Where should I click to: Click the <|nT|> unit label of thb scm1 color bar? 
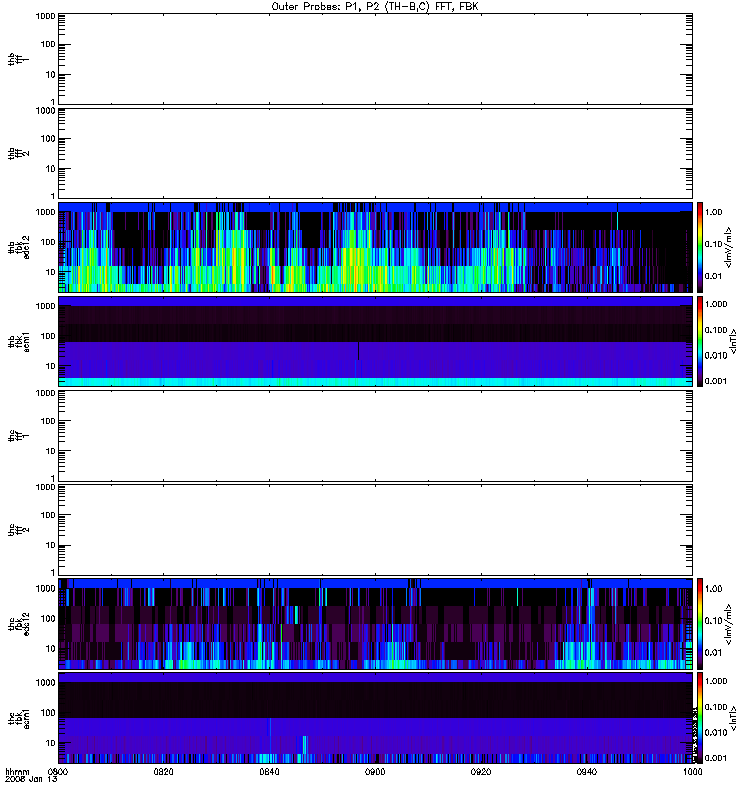tap(733, 341)
